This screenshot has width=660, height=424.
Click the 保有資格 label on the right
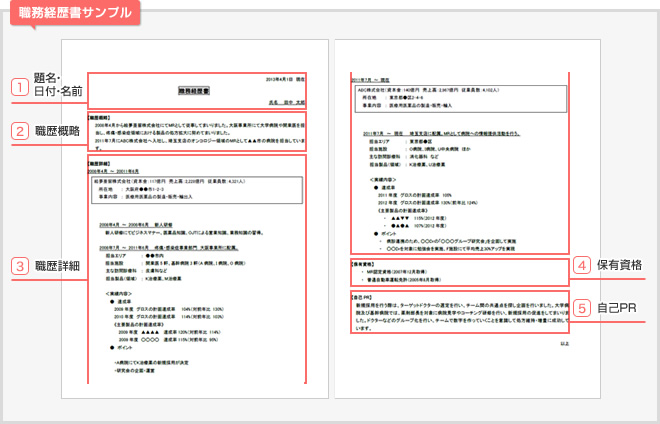(x=624, y=266)
